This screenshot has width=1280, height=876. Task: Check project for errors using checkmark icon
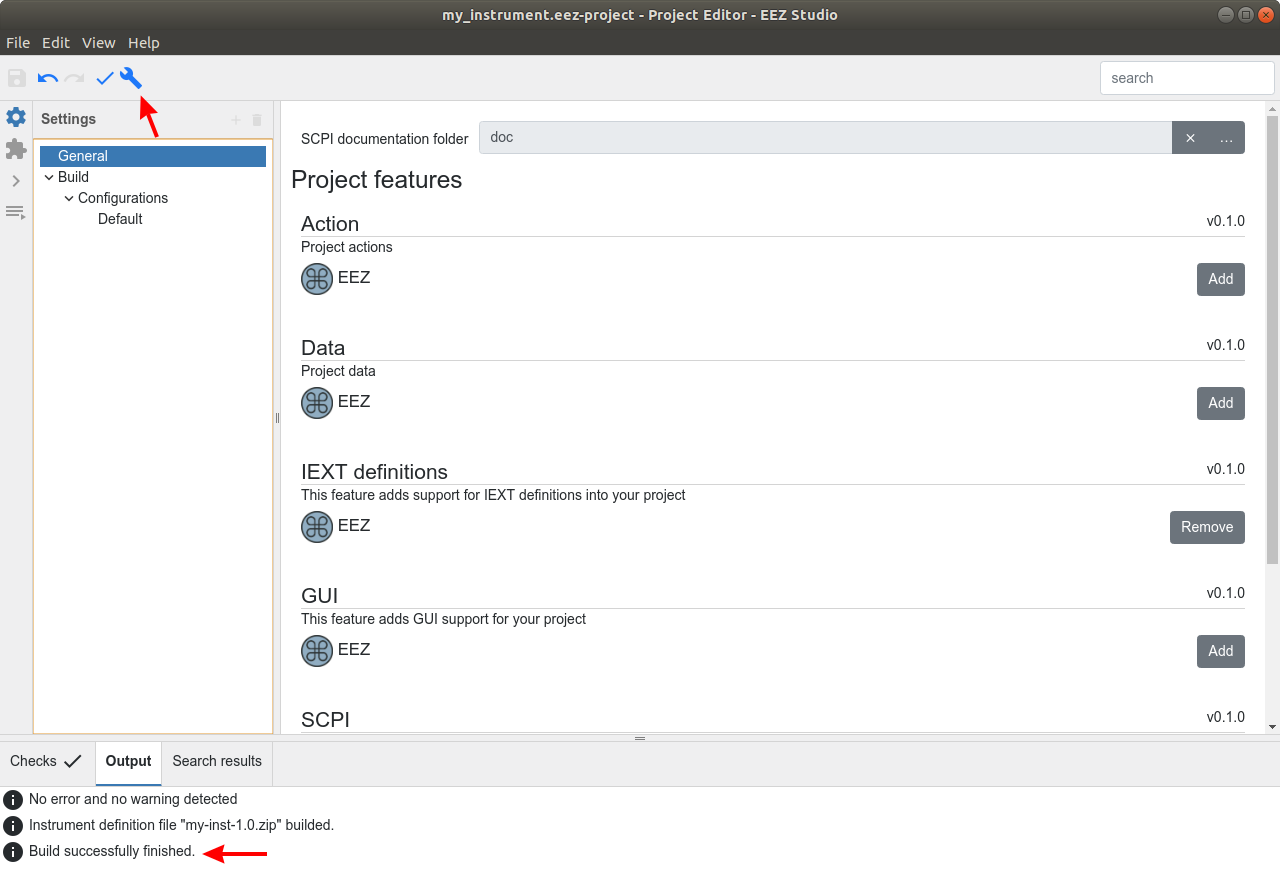[104, 78]
